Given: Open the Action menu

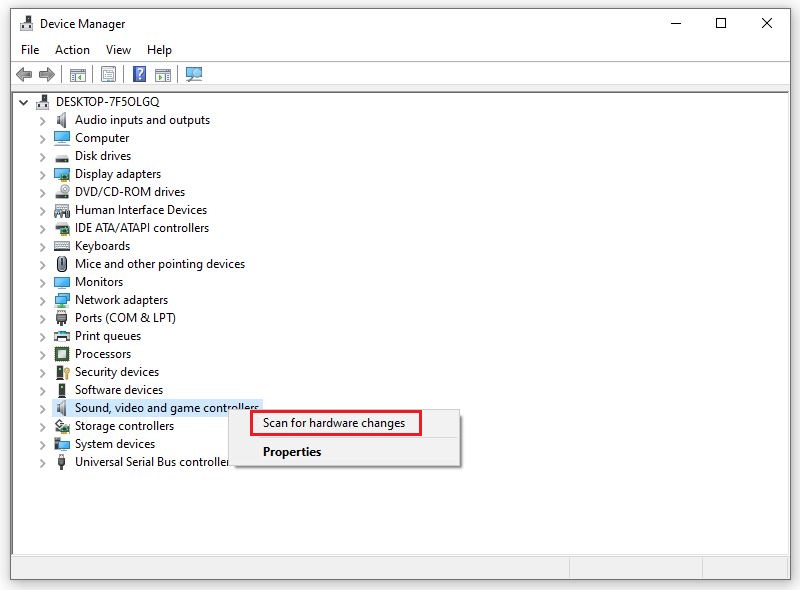Looking at the screenshot, I should [x=72, y=49].
